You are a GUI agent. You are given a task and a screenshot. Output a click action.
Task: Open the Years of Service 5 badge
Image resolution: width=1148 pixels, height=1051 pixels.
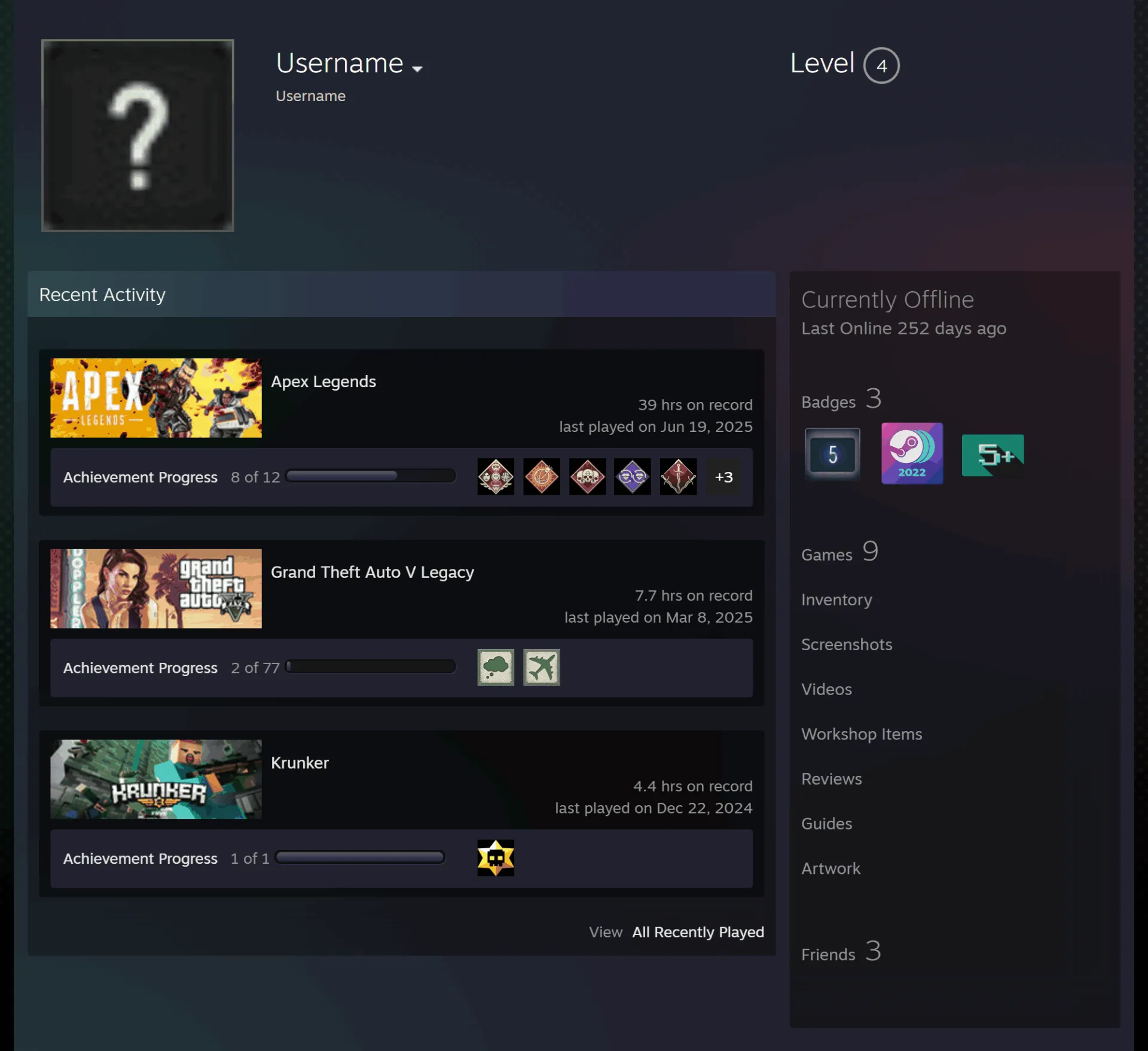point(832,454)
